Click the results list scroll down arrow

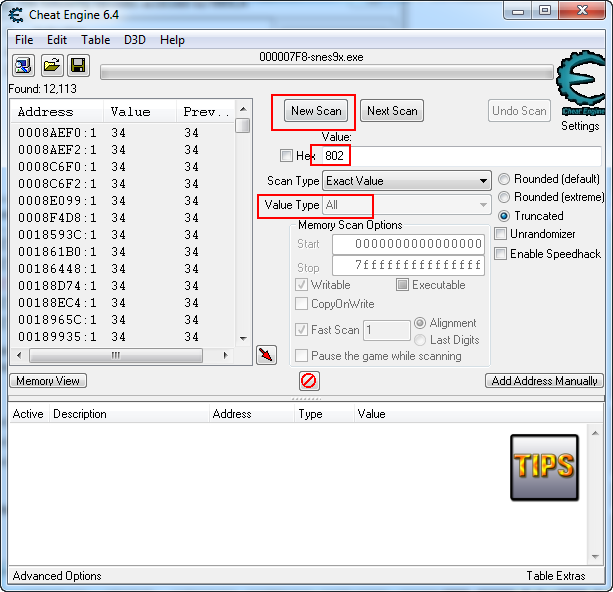click(243, 339)
